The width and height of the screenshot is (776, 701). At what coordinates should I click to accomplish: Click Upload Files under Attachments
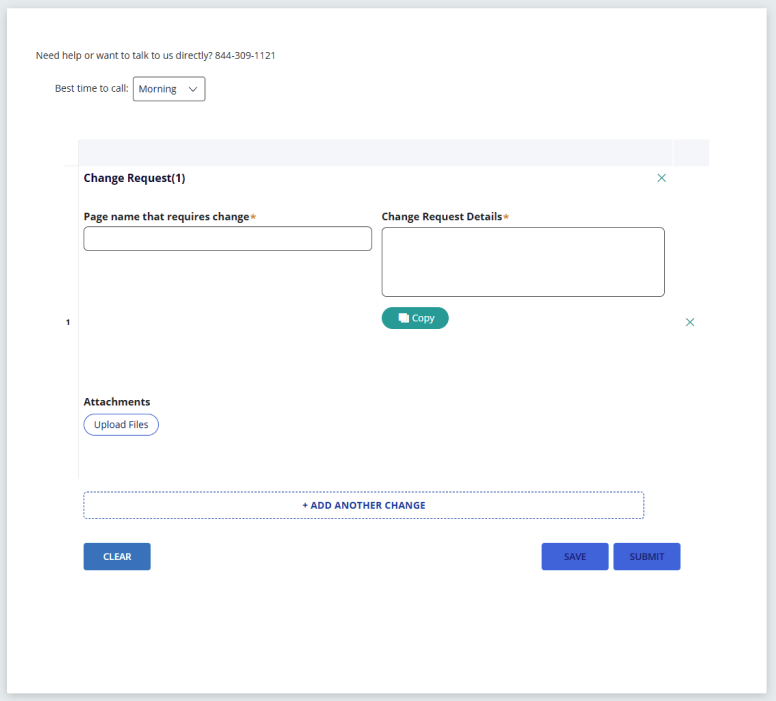(121, 425)
